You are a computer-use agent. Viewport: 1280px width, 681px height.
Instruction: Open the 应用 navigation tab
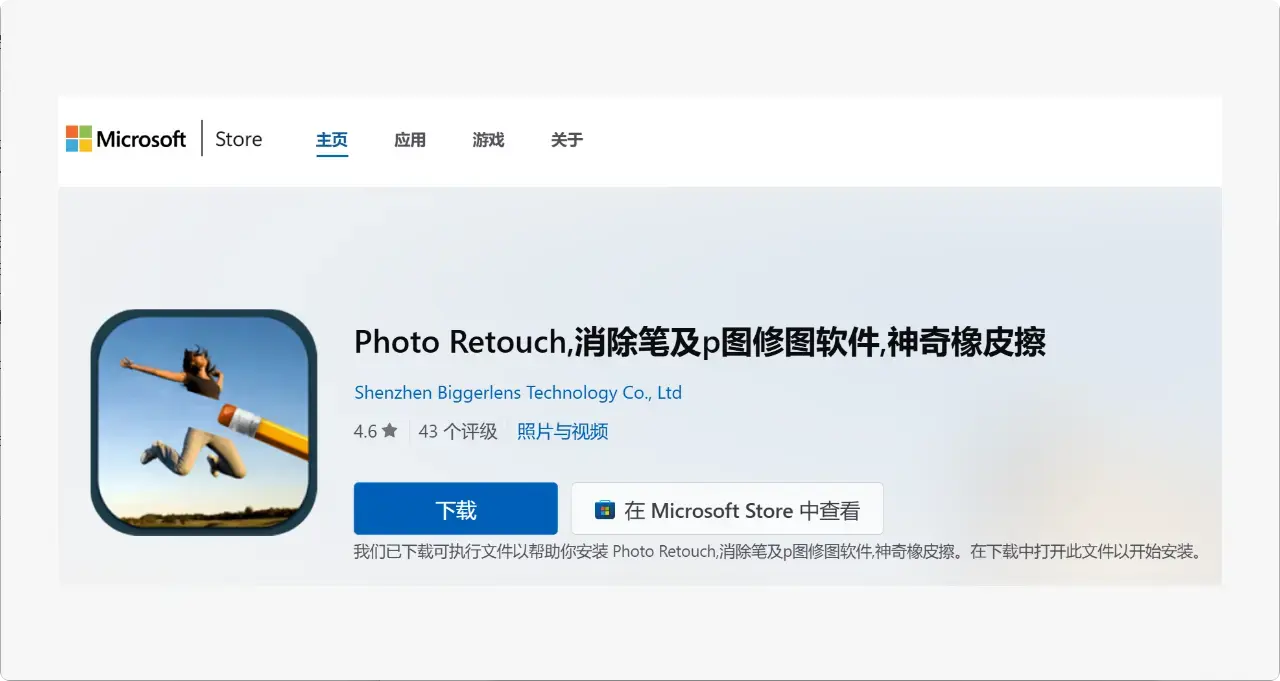tap(410, 140)
